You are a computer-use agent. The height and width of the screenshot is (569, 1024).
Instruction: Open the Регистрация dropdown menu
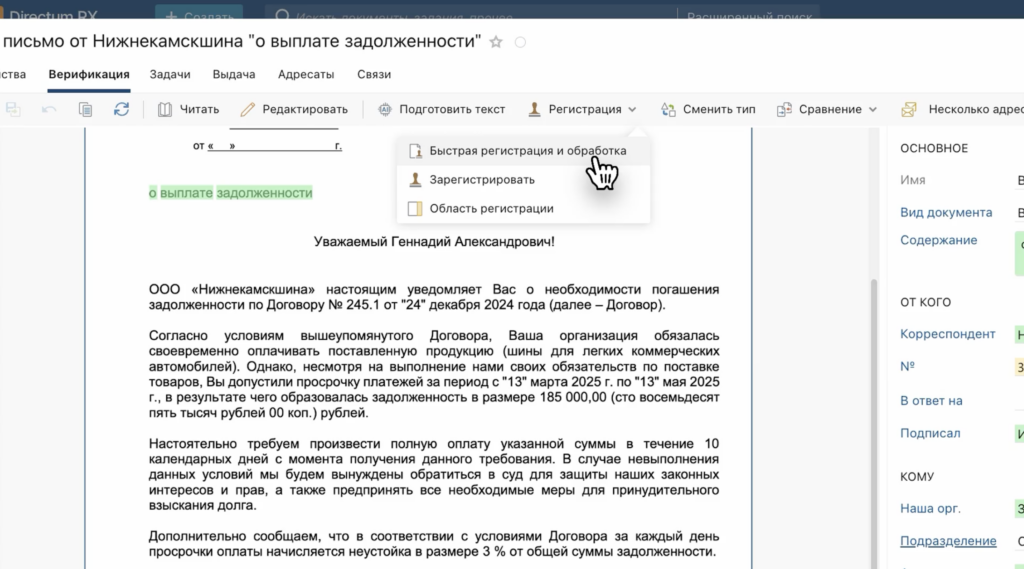tap(582, 109)
